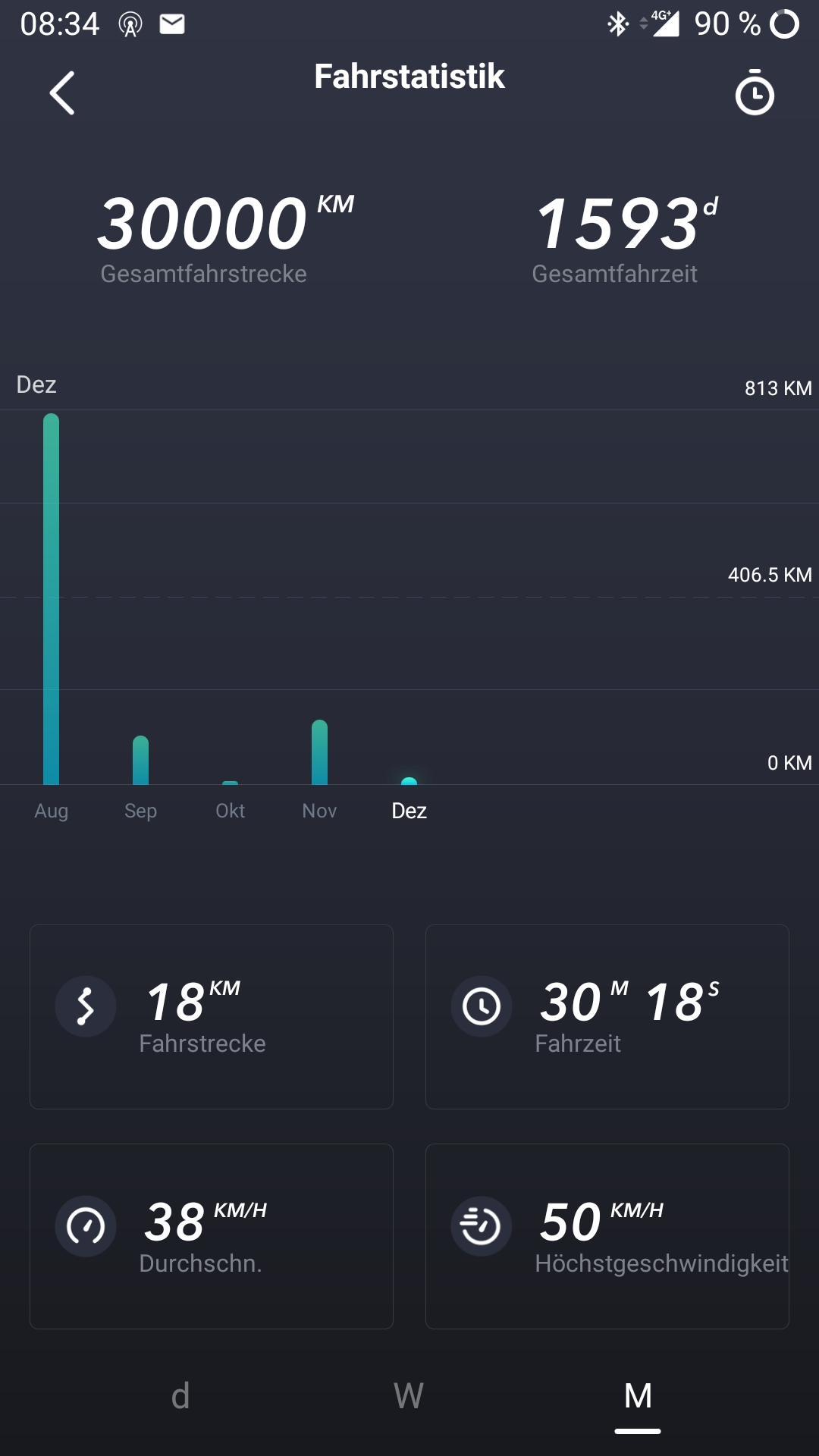Screen dimensions: 819x1456
Task: Tap the Bluetooth status bar icon
Action: coord(618,24)
